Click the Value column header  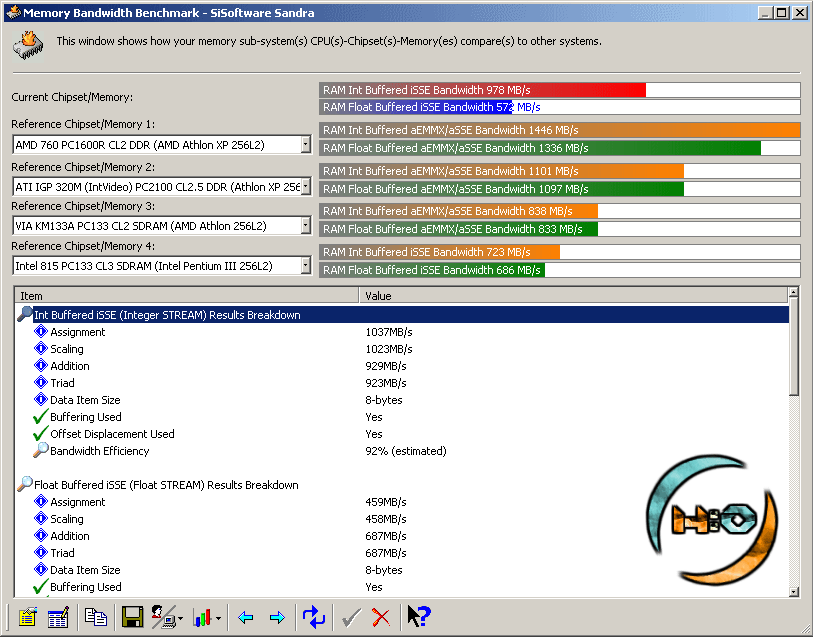pyautogui.click(x=573, y=295)
